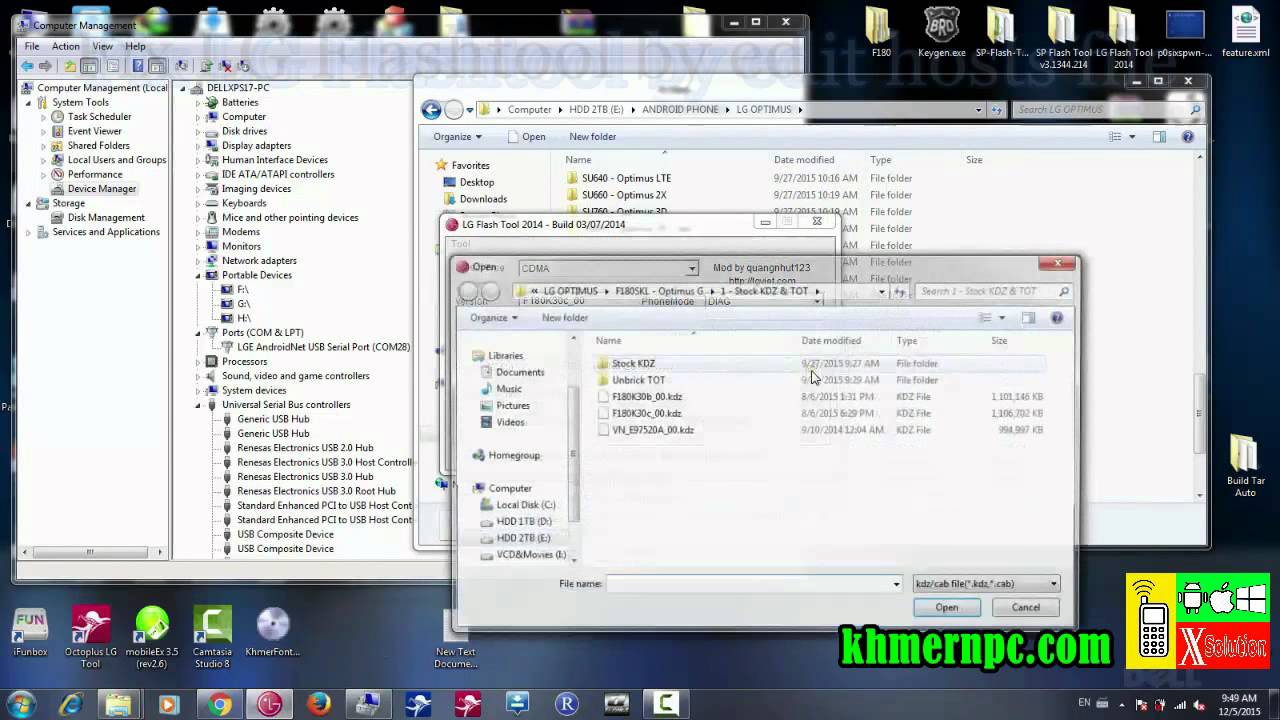Click New folder in the Open dialog

(x=565, y=318)
